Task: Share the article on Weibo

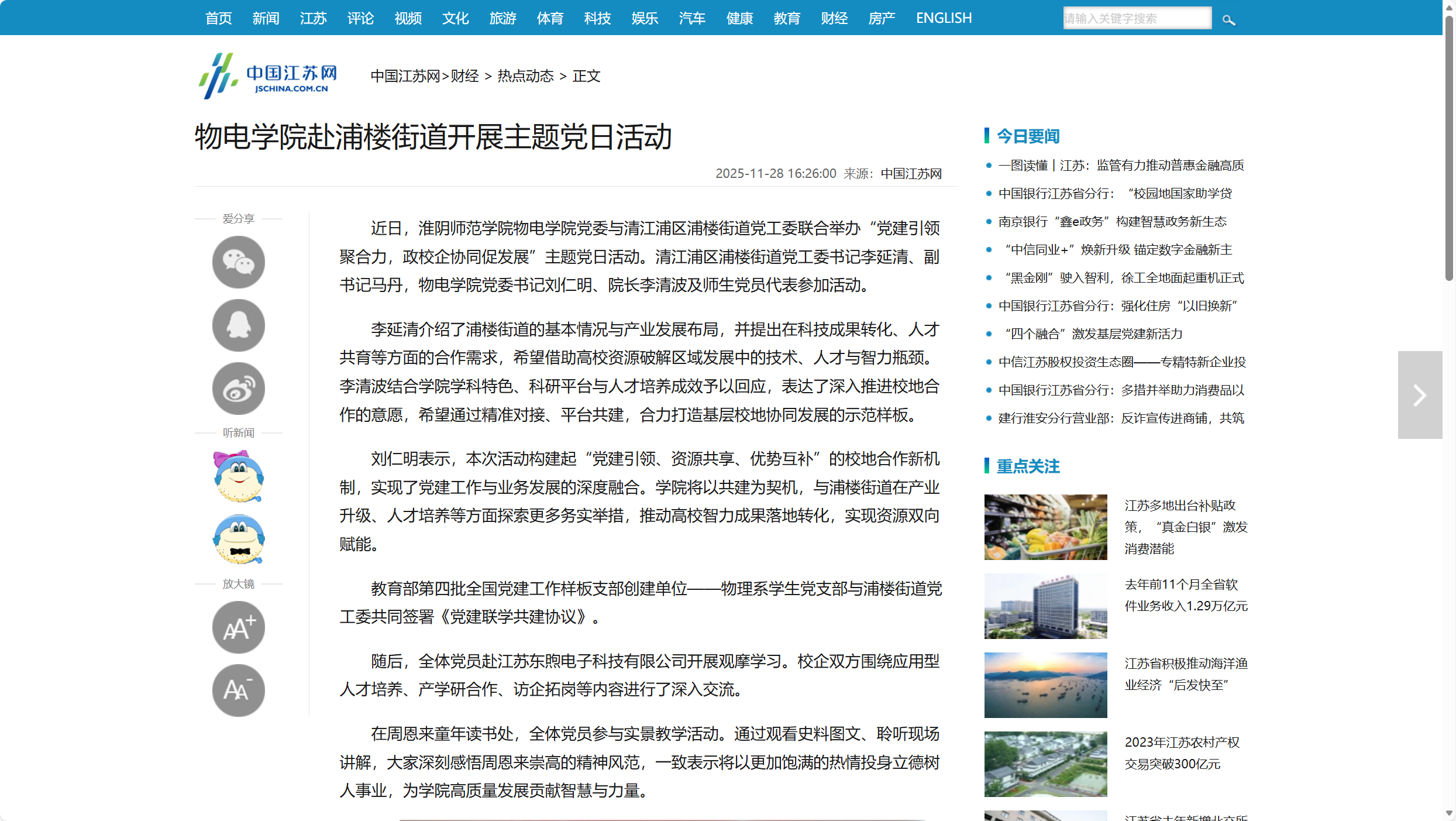Action: (x=238, y=387)
